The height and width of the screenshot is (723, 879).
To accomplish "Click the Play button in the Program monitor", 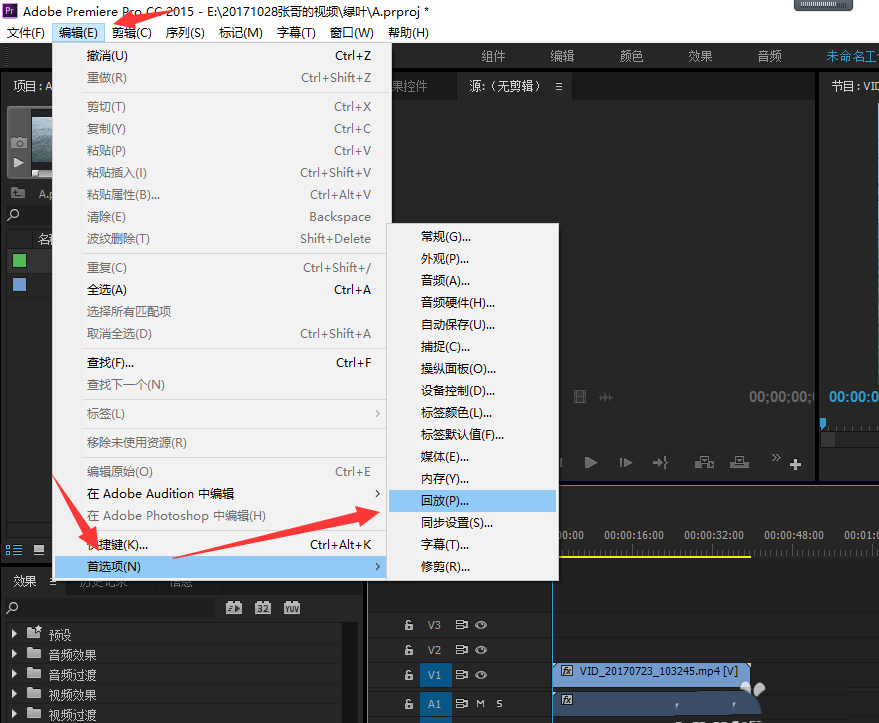I will coord(592,461).
